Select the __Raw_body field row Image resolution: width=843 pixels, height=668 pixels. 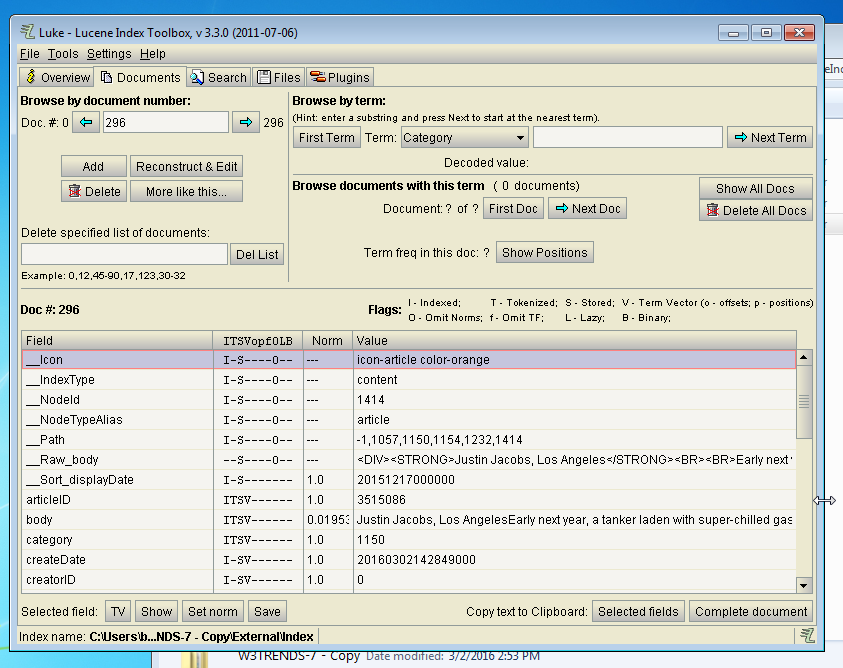[x=409, y=460]
